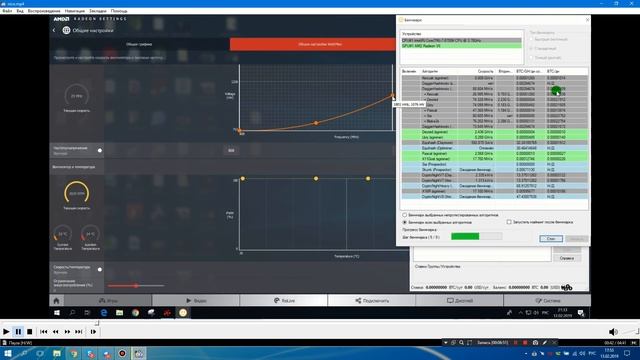Select the CPU device row in benchmark
The width and height of the screenshot is (640, 360).
pyautogui.click(x=461, y=40)
